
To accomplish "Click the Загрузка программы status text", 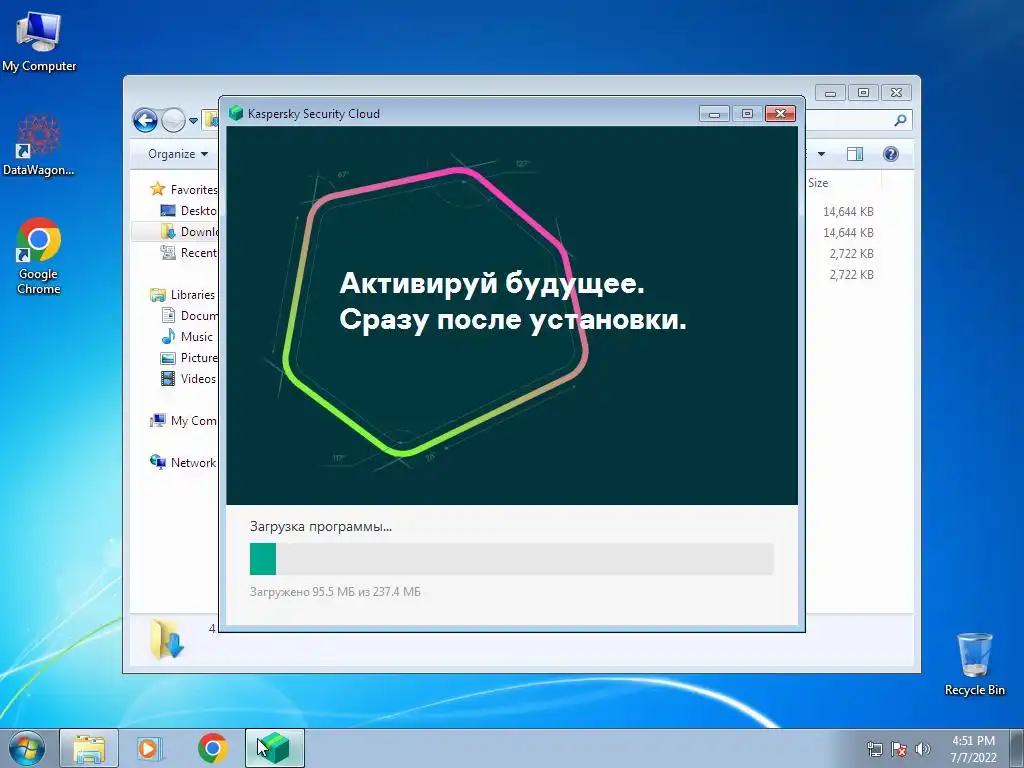I will coord(321,526).
